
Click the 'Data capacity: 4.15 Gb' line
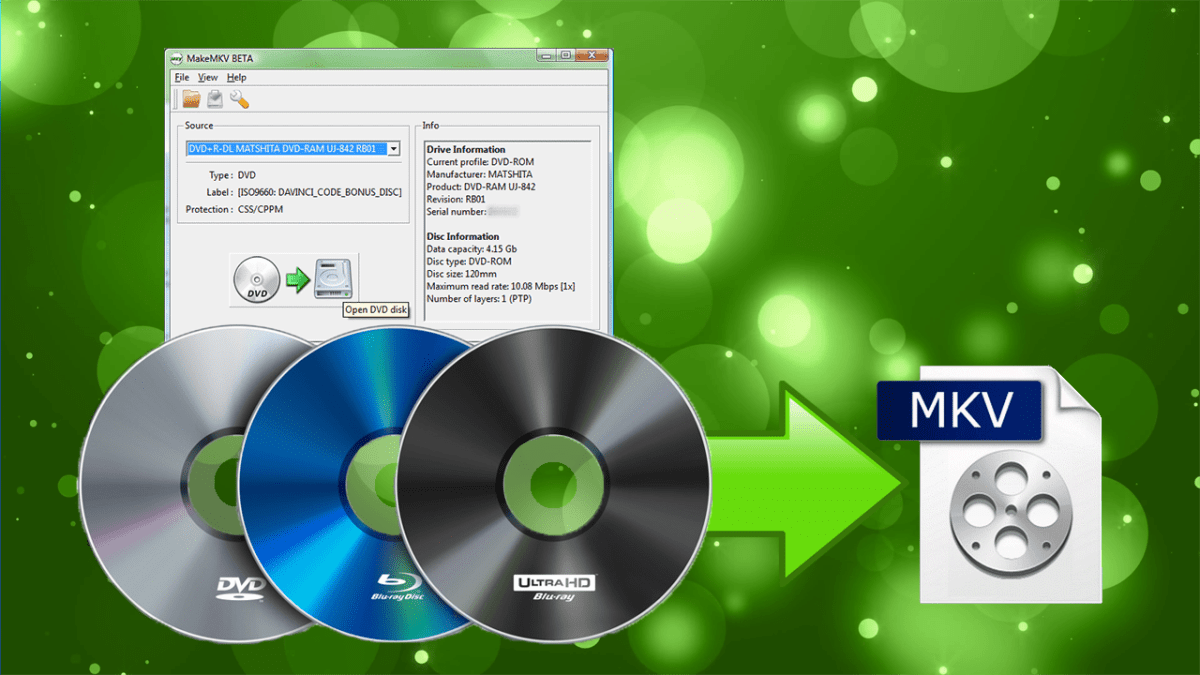coord(471,249)
